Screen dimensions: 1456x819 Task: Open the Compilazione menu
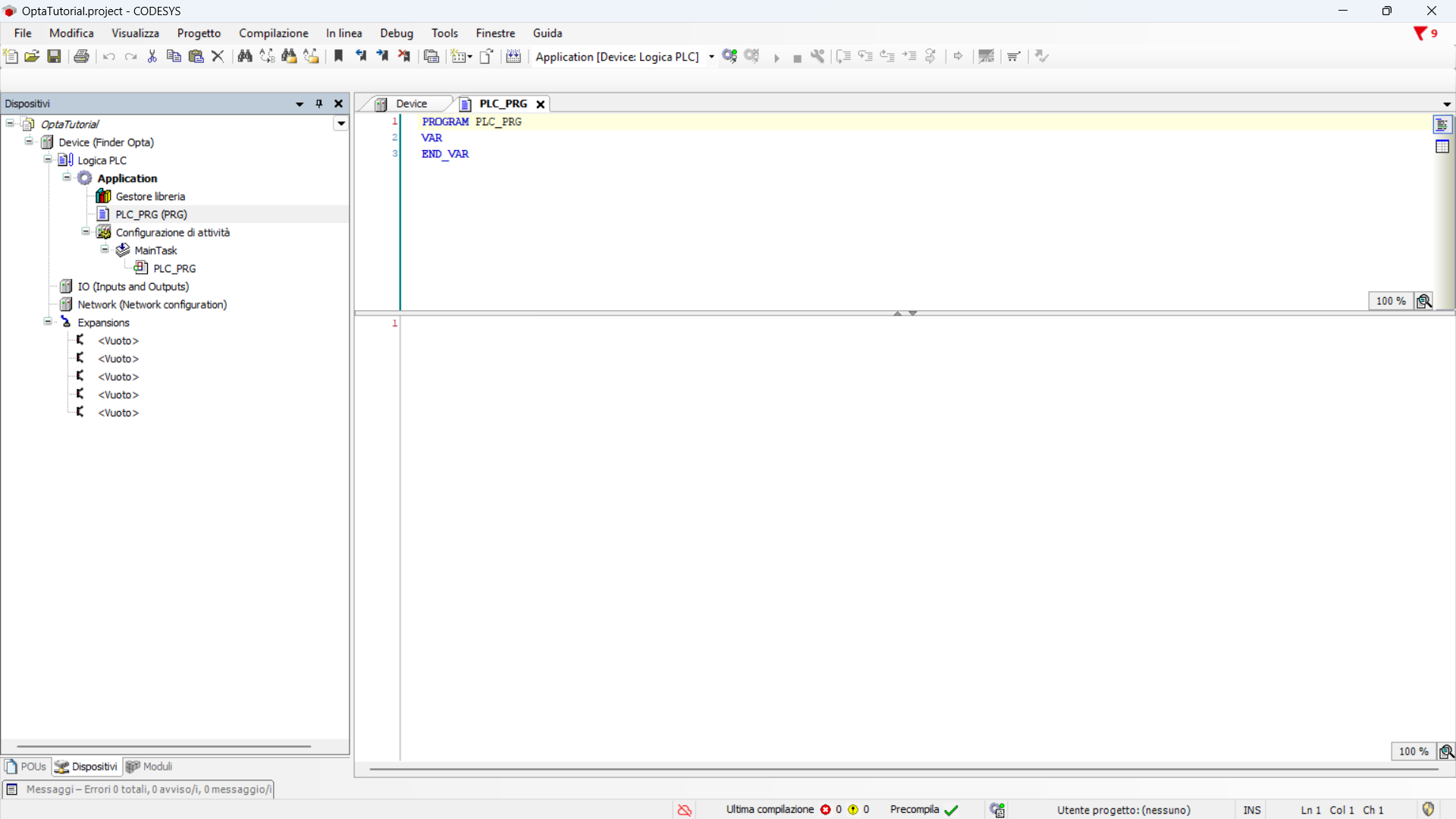273,33
